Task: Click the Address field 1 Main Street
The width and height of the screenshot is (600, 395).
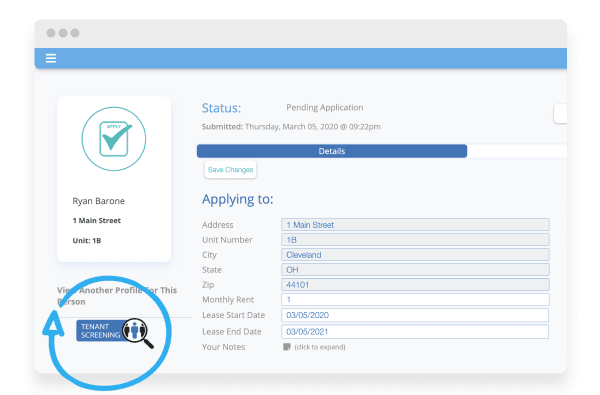Action: click(415, 225)
